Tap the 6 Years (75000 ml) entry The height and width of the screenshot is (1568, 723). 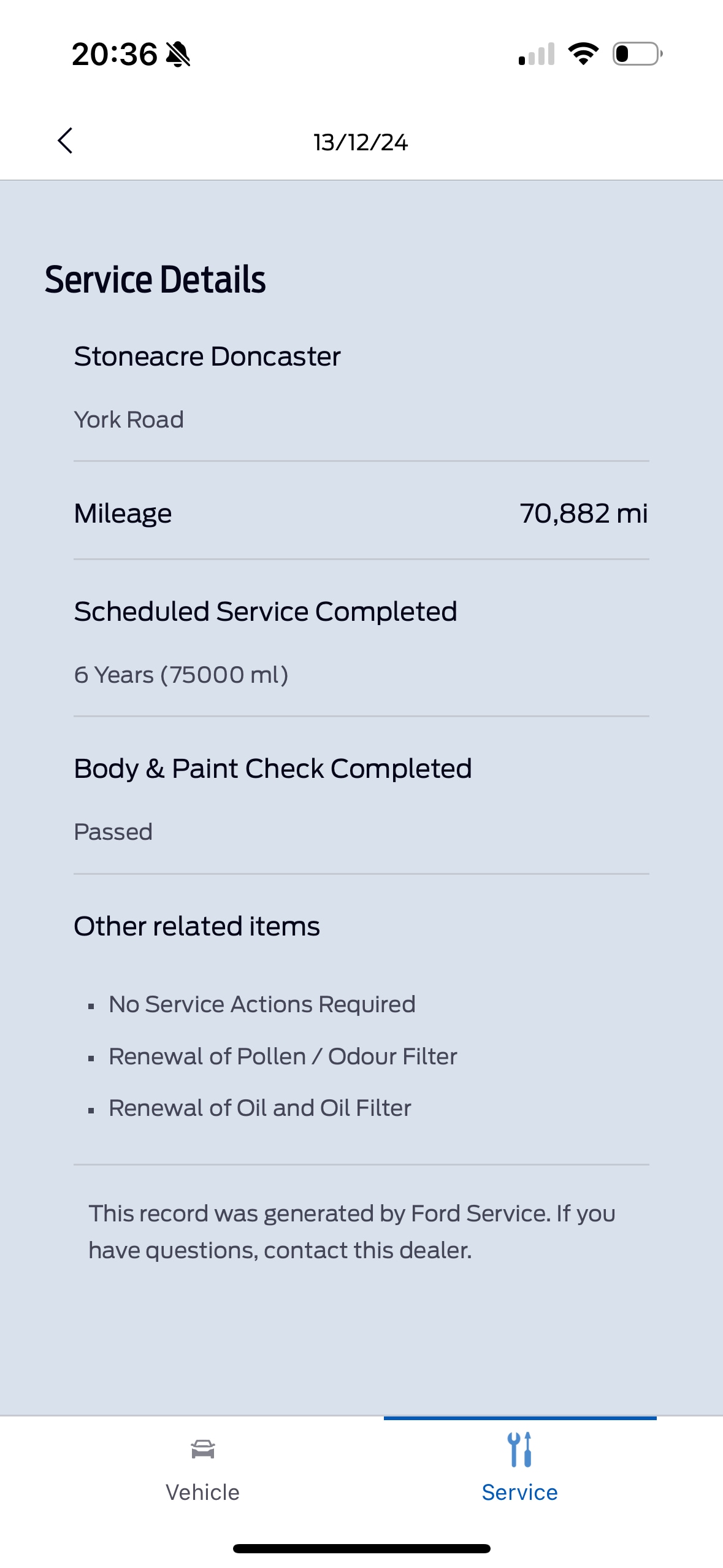(181, 675)
